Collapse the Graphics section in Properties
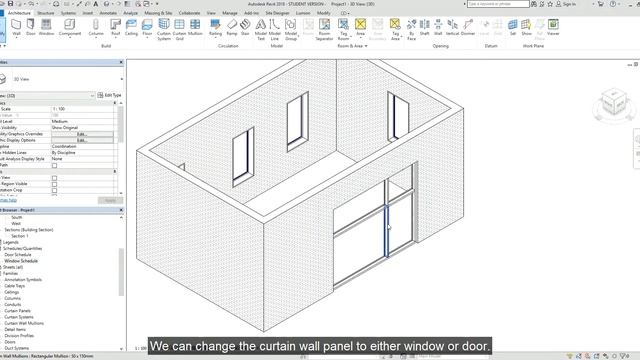This screenshot has width=640, height=360. pyautogui.click(x=115, y=103)
